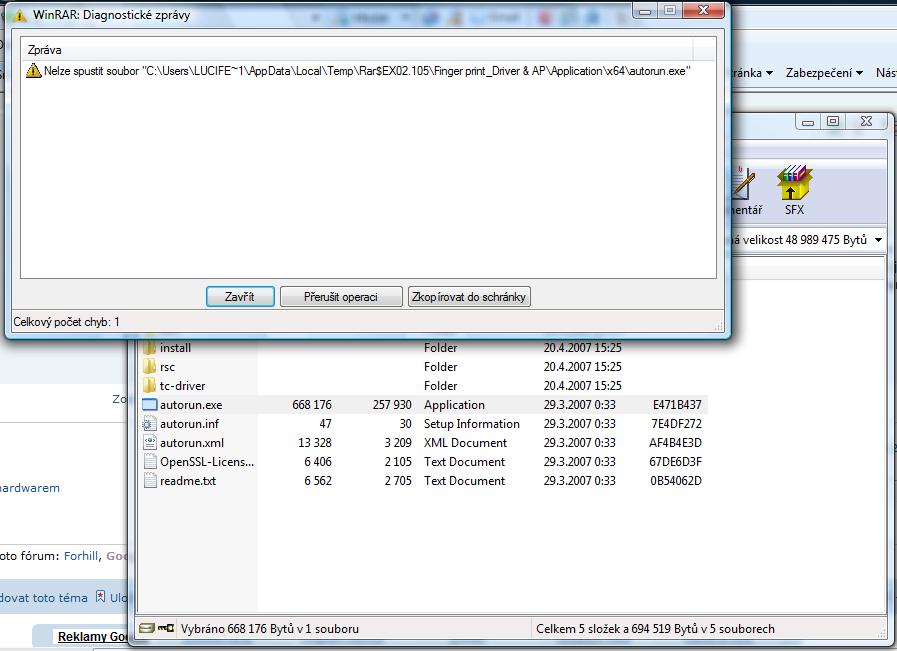897x651 pixels.
Task: Click the readme.txt document icon
Action: 149,481
